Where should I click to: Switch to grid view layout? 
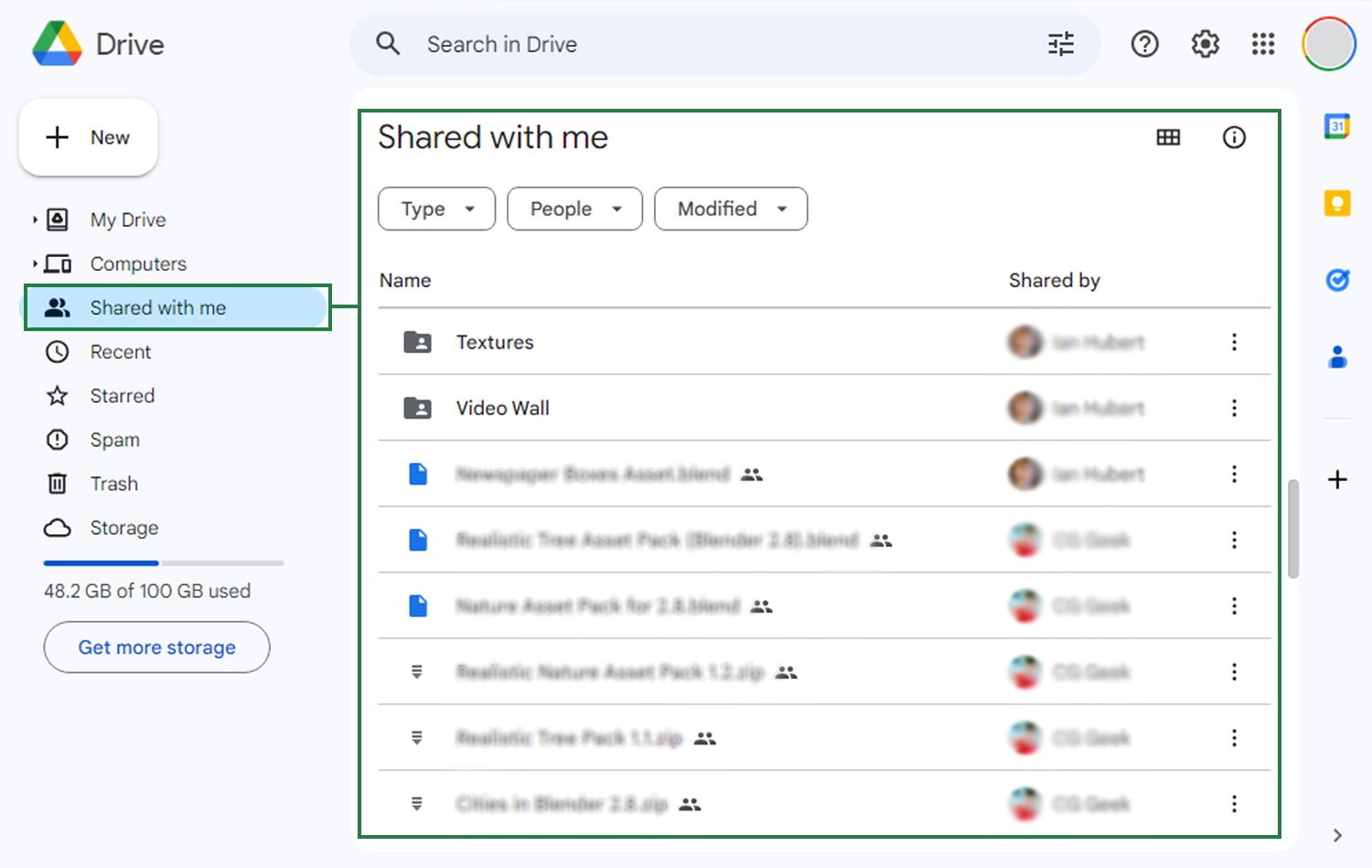1168,137
